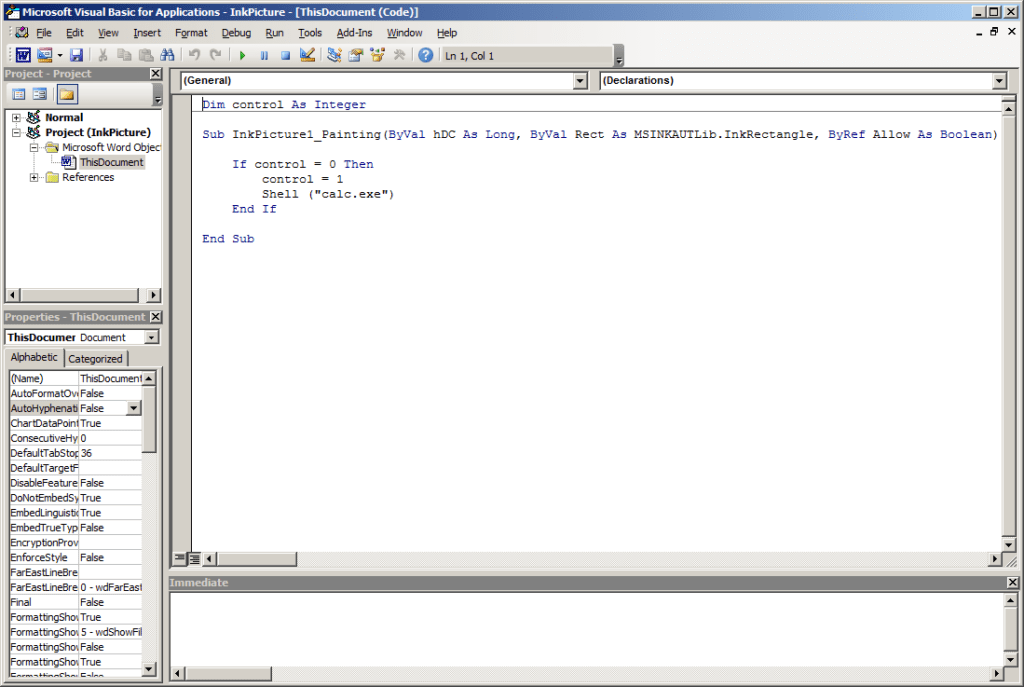1024x687 pixels.
Task: Open the Format menu
Action: (191, 33)
